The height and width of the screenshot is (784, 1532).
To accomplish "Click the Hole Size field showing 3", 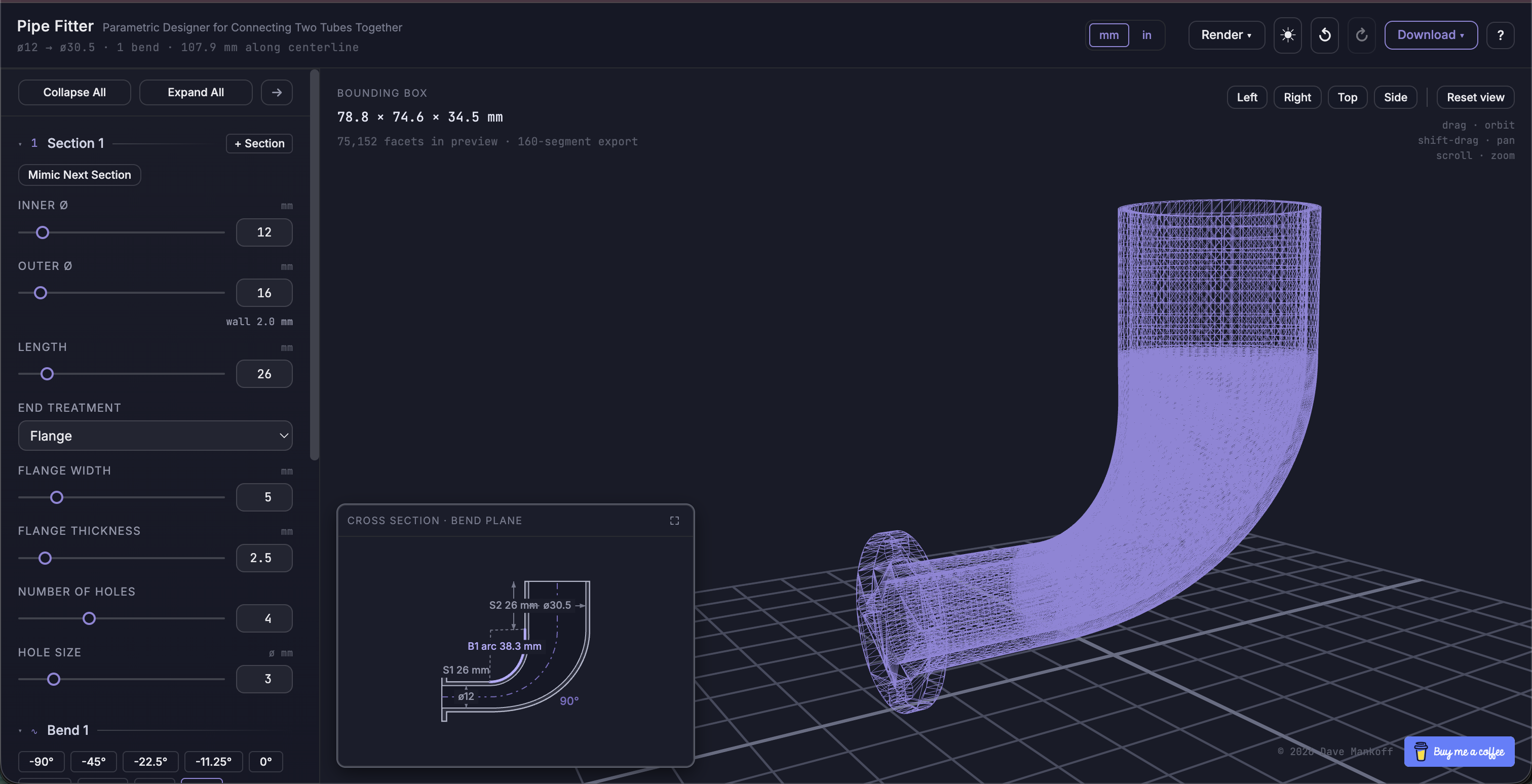I will [x=264, y=679].
